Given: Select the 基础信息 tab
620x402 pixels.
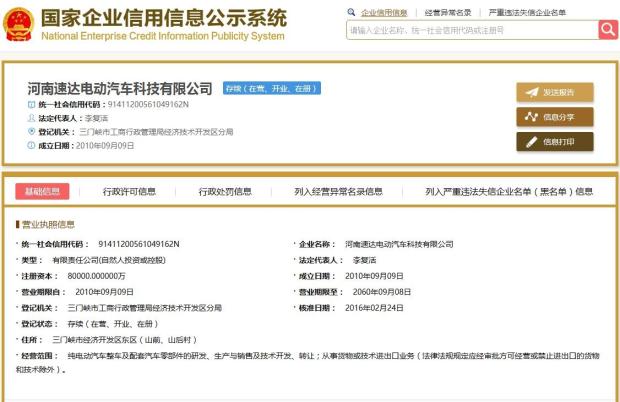Looking at the screenshot, I should click(x=42, y=191).
